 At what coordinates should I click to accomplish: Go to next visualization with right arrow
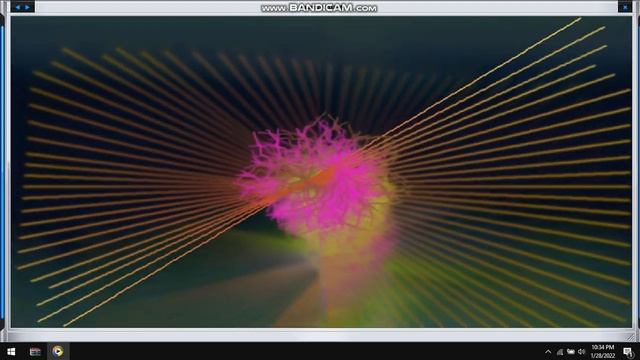pos(27,7)
